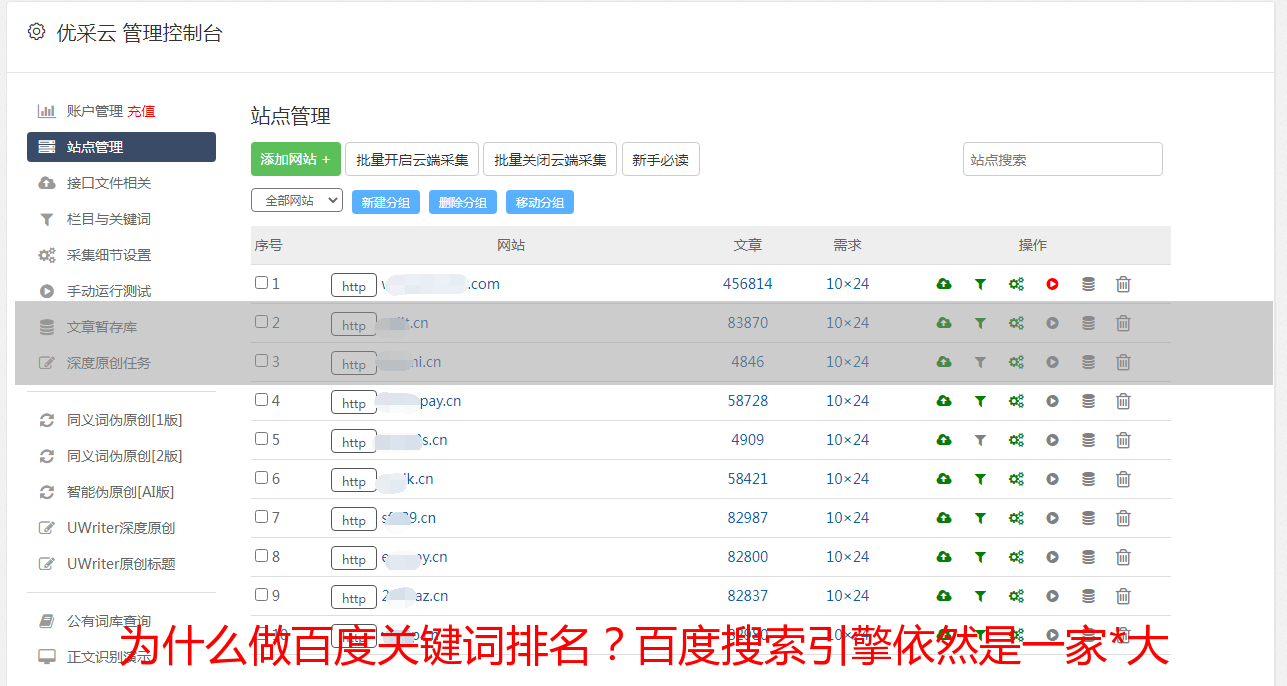This screenshot has height=686, width=1287.
Task: Click the cloud upload icon in row 9
Action: click(944, 596)
